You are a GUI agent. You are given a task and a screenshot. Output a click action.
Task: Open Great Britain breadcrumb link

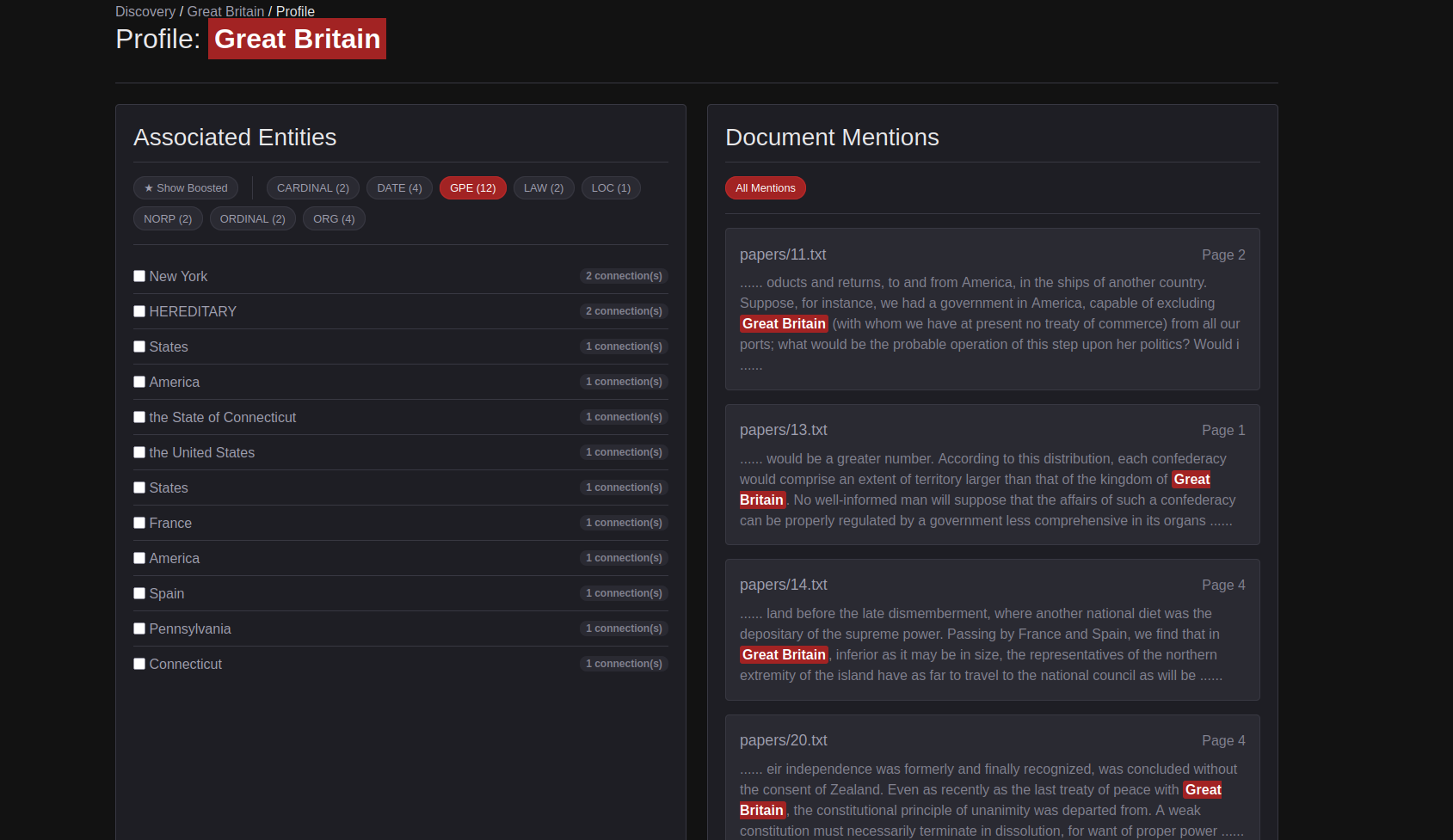(225, 11)
